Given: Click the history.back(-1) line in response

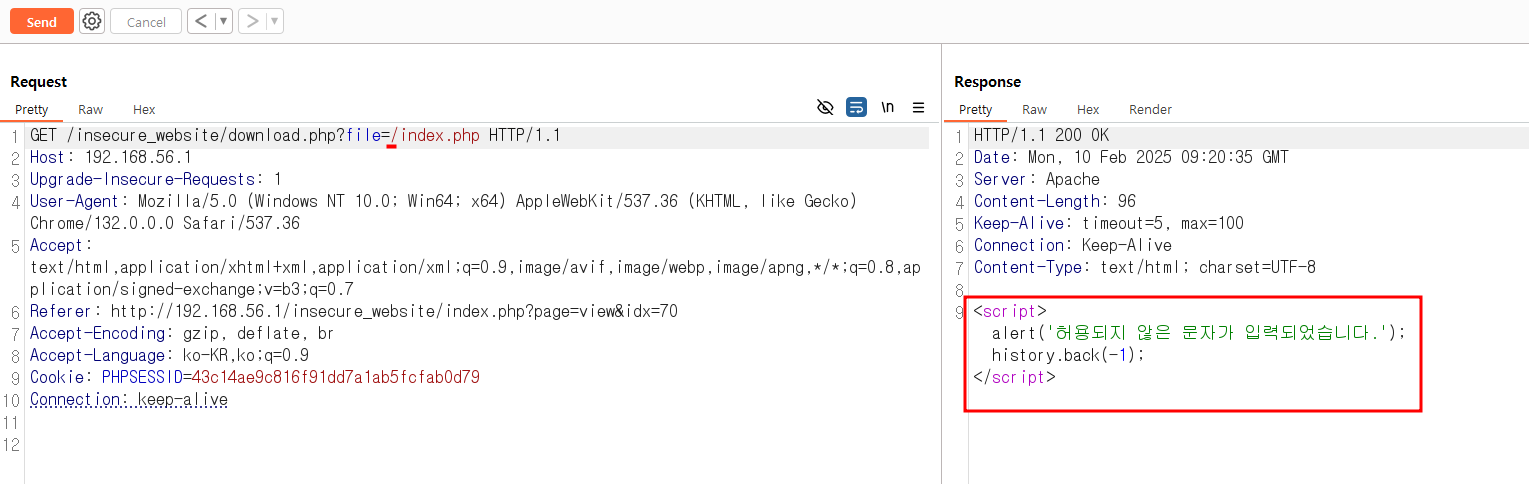Looking at the screenshot, I should coord(1068,356).
